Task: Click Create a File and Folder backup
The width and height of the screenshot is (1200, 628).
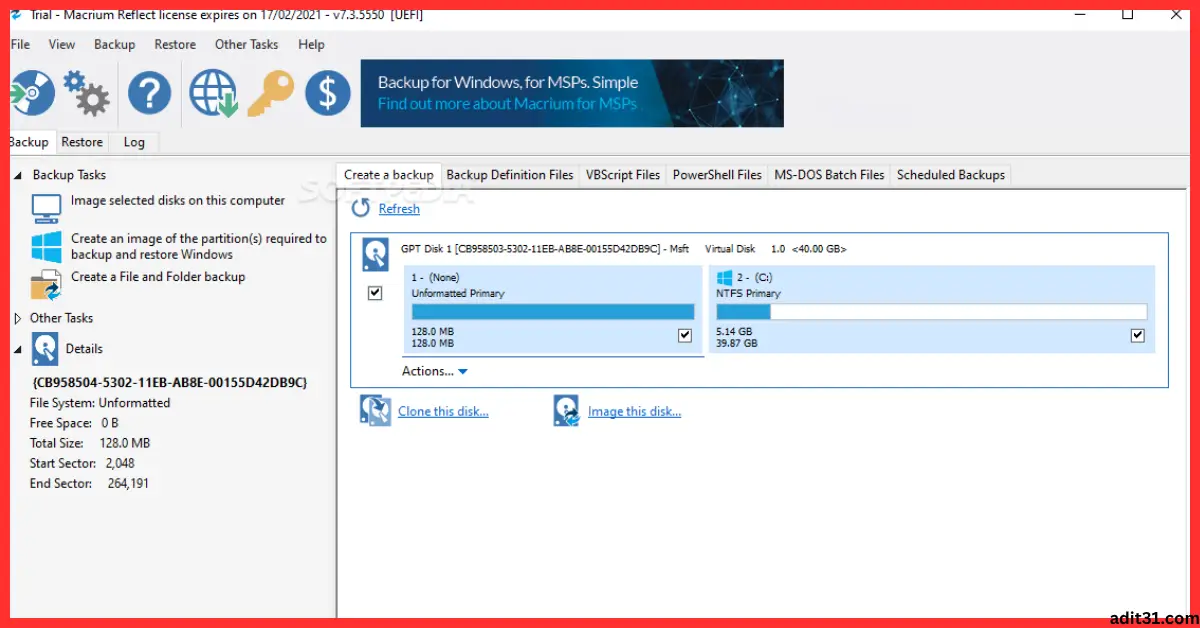Action: point(158,277)
